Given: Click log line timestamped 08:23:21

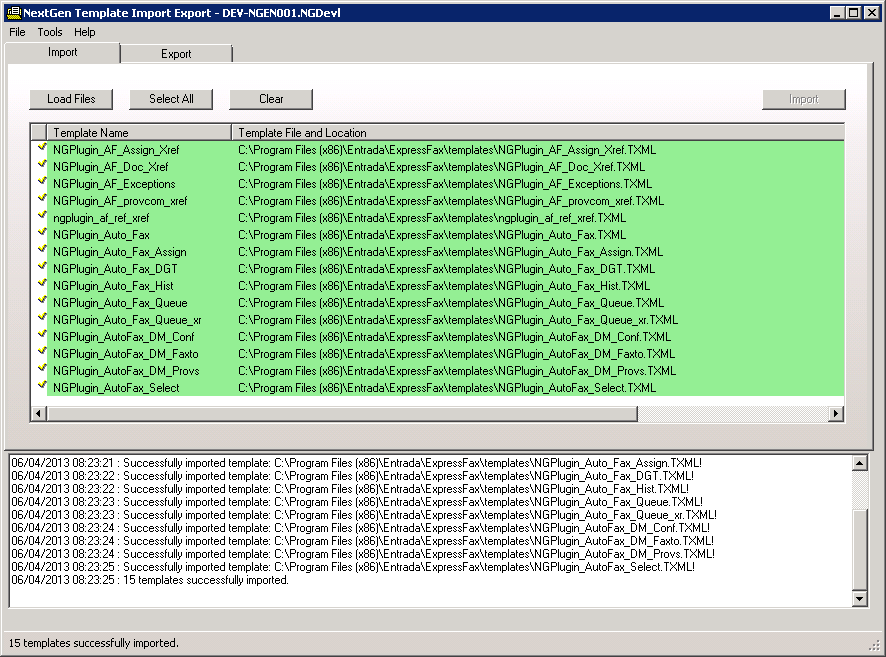Looking at the screenshot, I should [x=357, y=463].
